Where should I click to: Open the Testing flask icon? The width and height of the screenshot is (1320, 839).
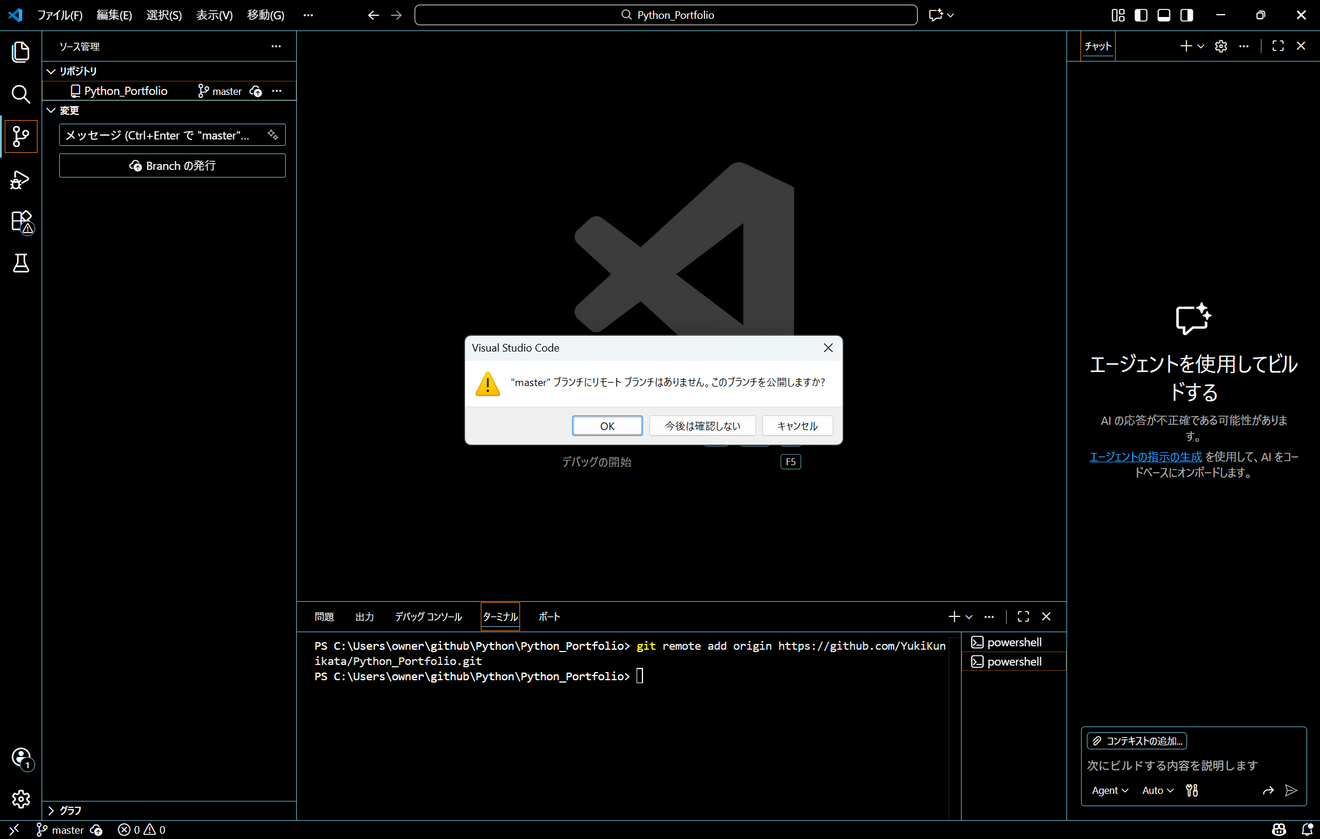(20, 263)
